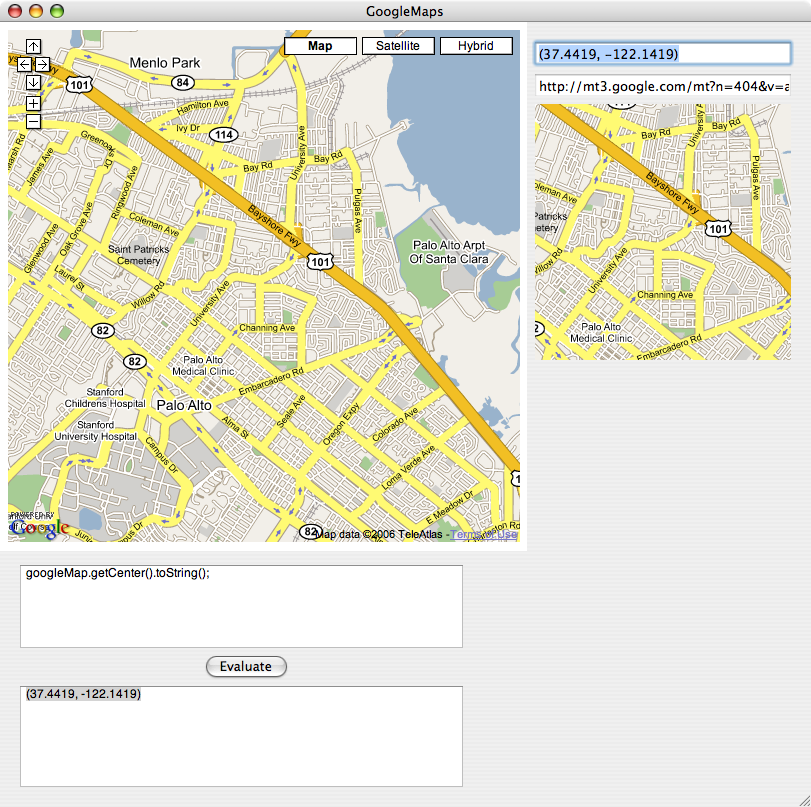The width and height of the screenshot is (811, 807).
Task: Zoom in using the plus control
Action: 34,103
